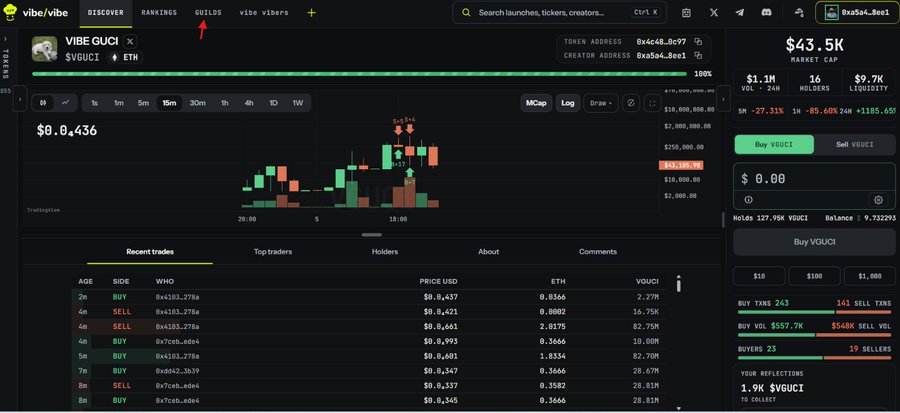The image size is (900, 413).
Task: Click the chart refresh/sync icon
Action: [x=631, y=103]
